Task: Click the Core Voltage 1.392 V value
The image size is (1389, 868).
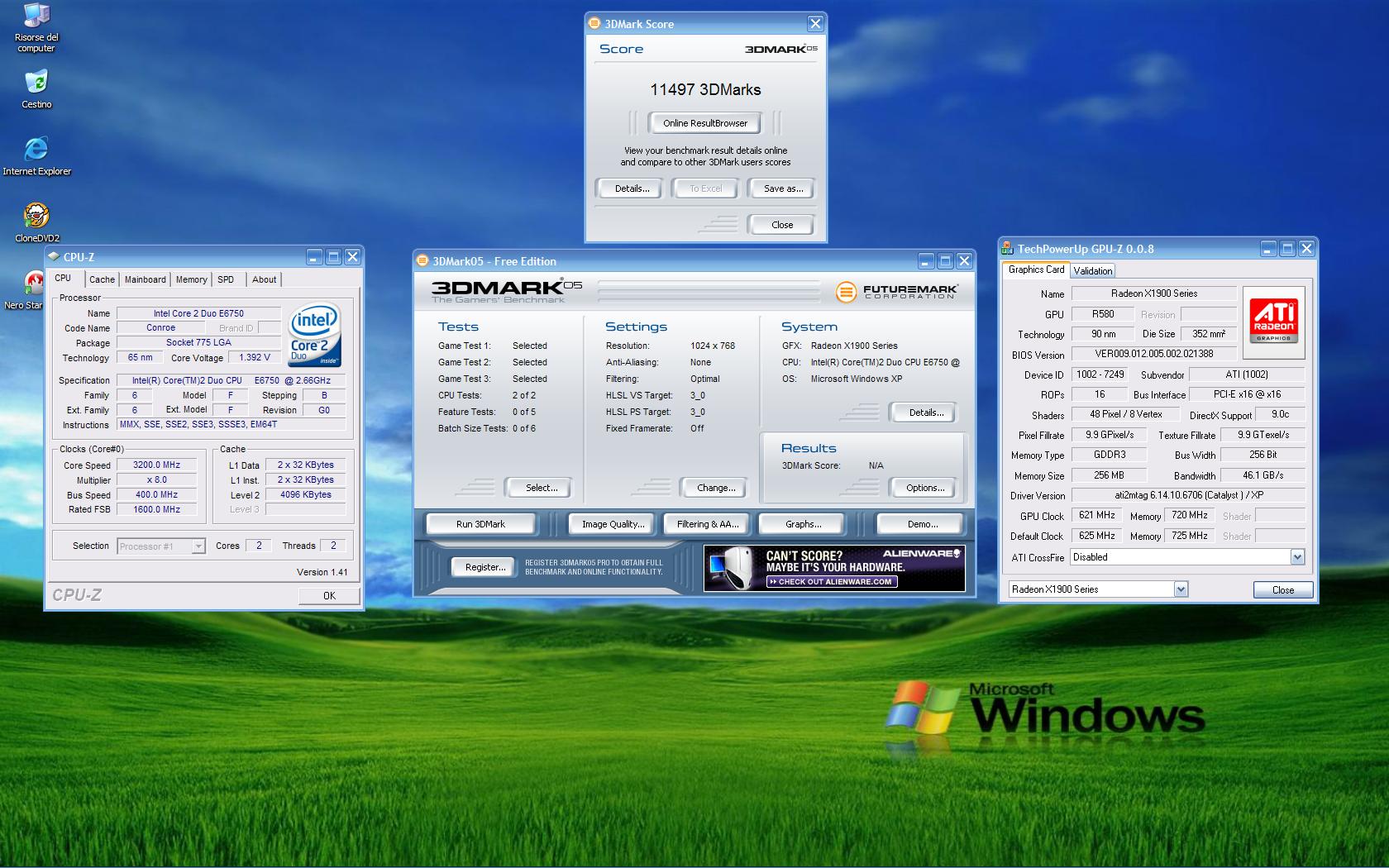Action: click(x=254, y=358)
